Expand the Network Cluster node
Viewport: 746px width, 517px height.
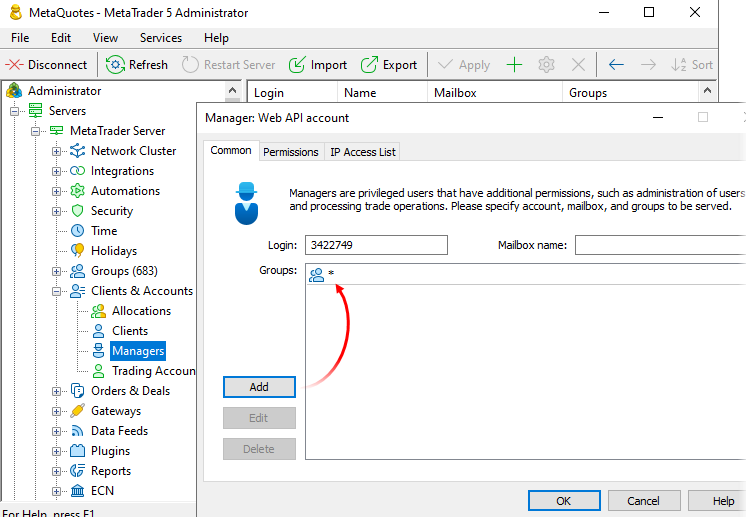click(x=57, y=151)
